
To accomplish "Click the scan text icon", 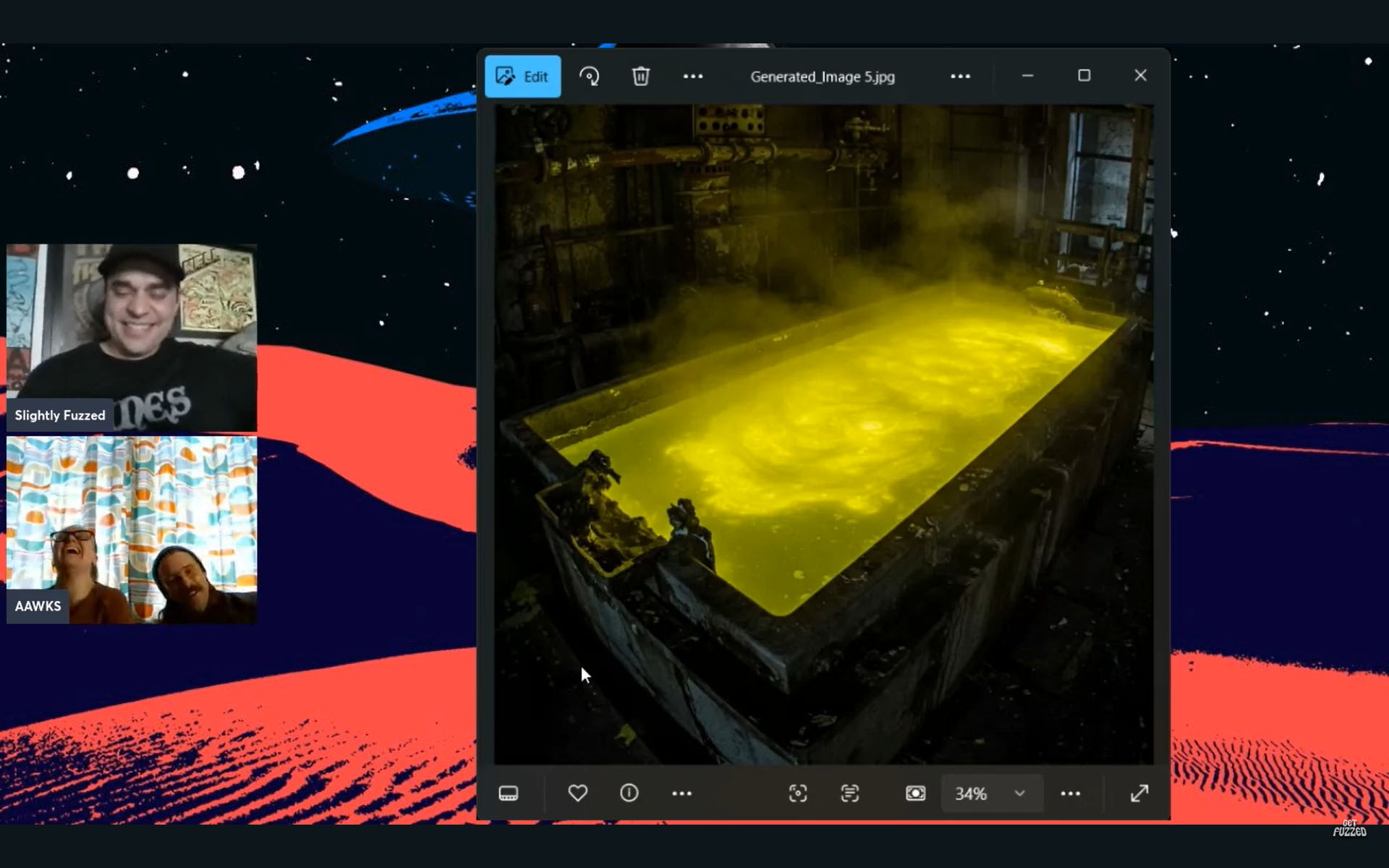I will [x=850, y=793].
